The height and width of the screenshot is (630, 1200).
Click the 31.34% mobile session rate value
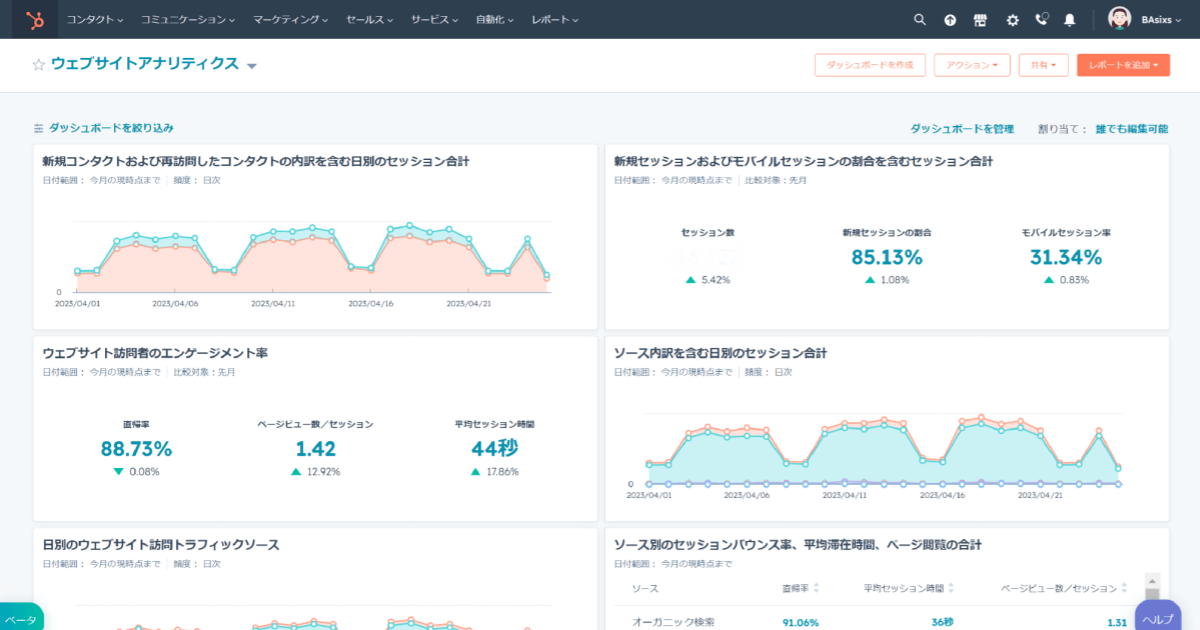click(1066, 257)
